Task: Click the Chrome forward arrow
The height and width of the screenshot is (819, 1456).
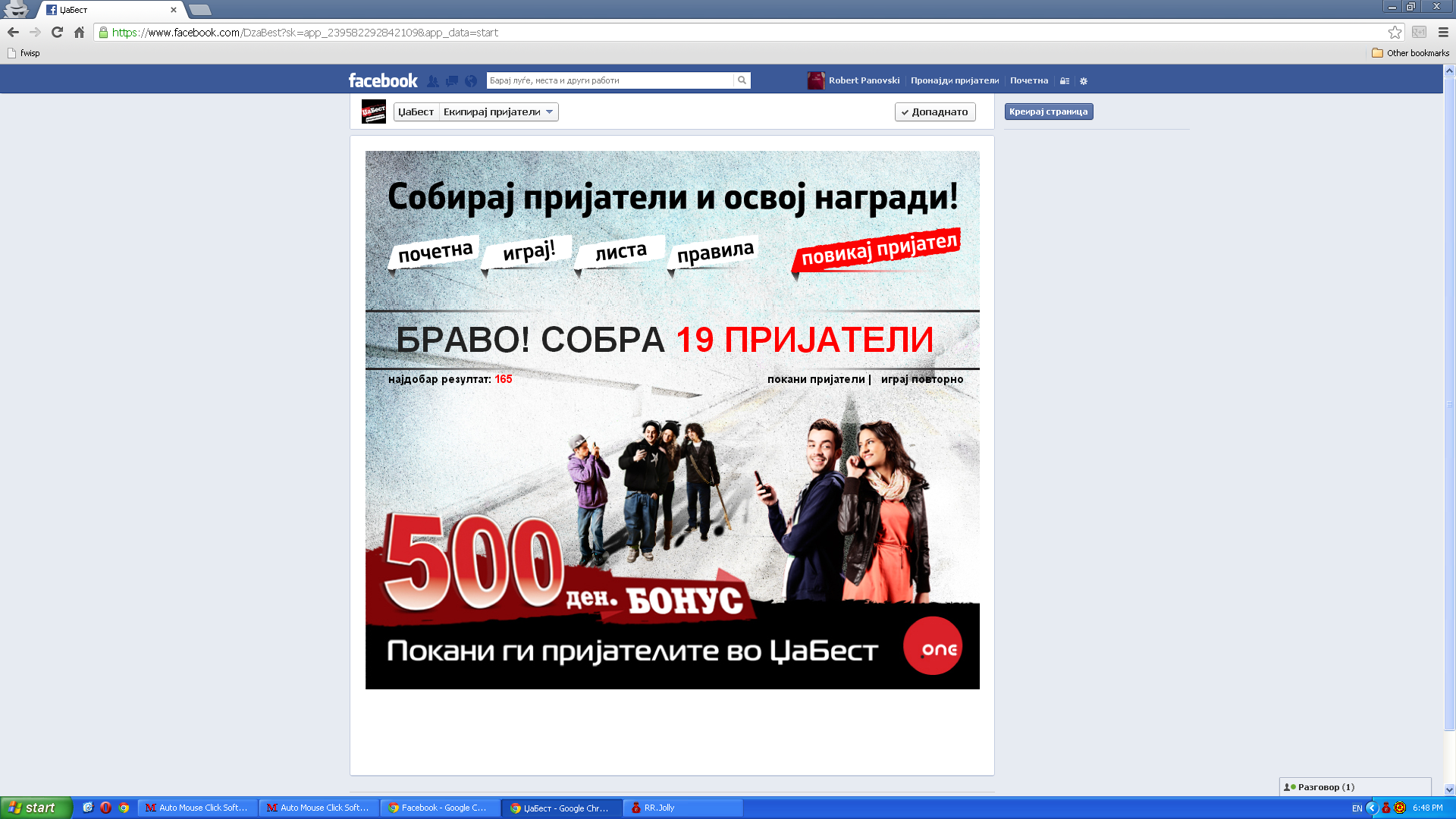Action: pos(35,33)
